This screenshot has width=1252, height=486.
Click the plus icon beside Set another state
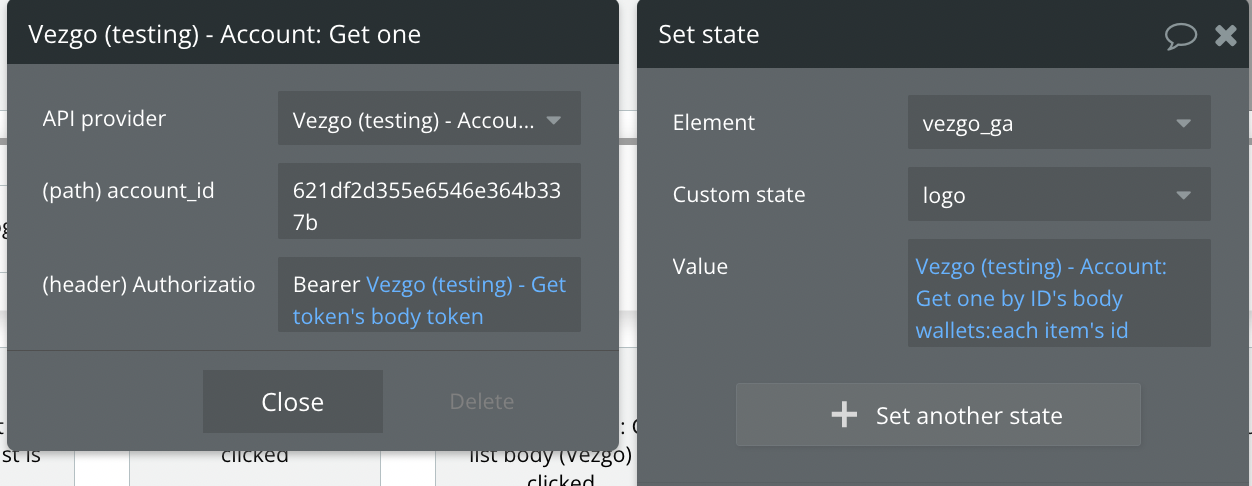845,415
